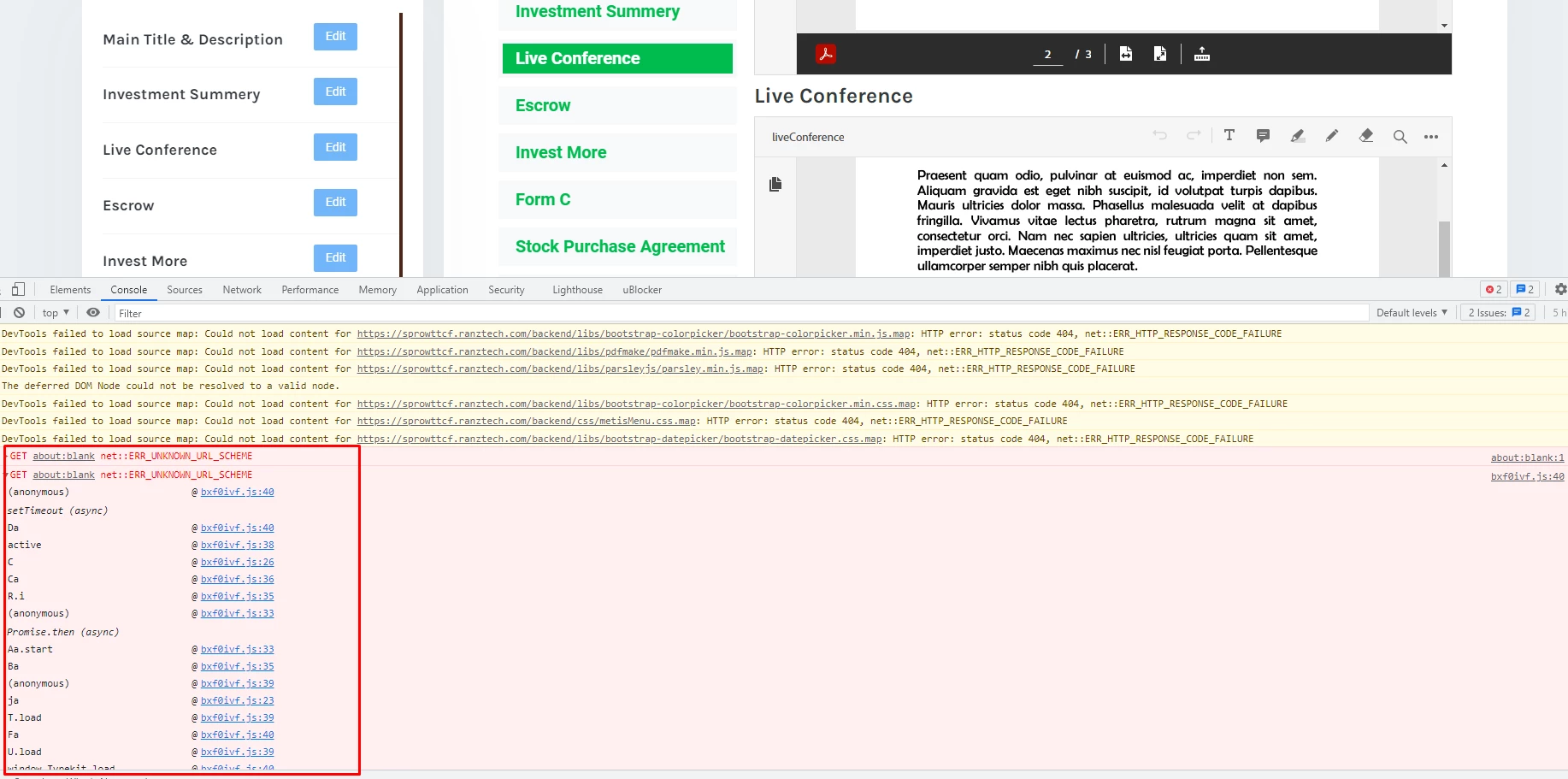Click Edit next to Escrow
This screenshot has height=779, width=1568.
[x=335, y=202]
